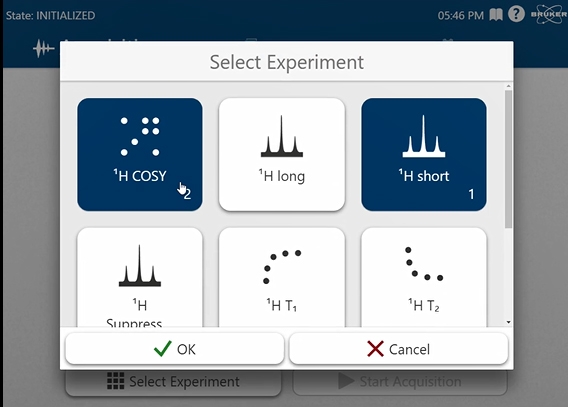Image resolution: width=568 pixels, height=407 pixels.
Task: Confirm the selection with OK
Action: (175, 349)
